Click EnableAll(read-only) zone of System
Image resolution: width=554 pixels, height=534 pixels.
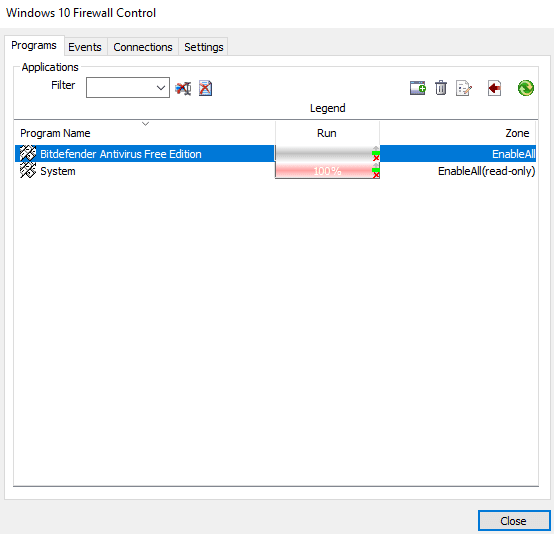tap(487, 171)
